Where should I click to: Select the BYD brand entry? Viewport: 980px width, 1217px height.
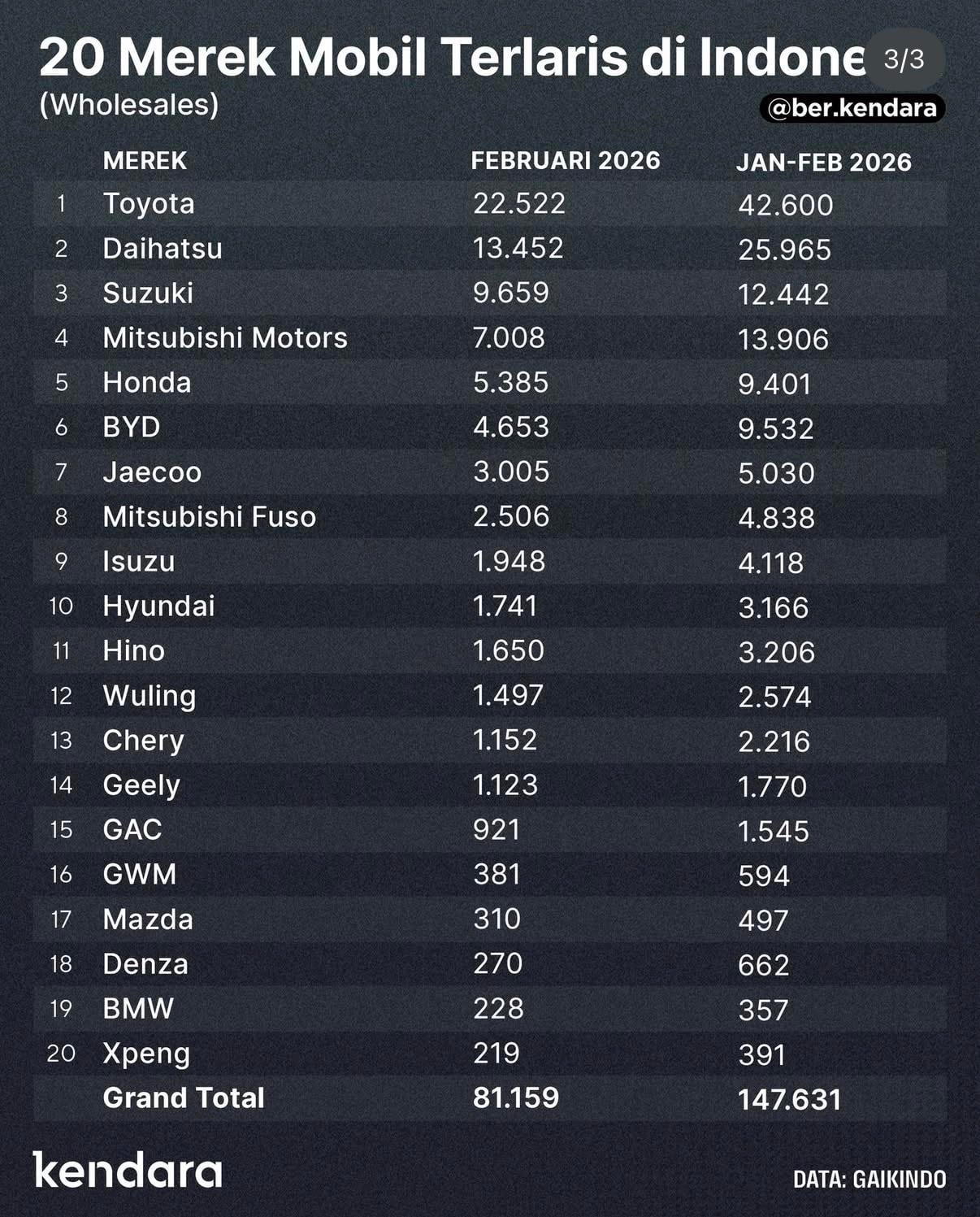point(132,427)
